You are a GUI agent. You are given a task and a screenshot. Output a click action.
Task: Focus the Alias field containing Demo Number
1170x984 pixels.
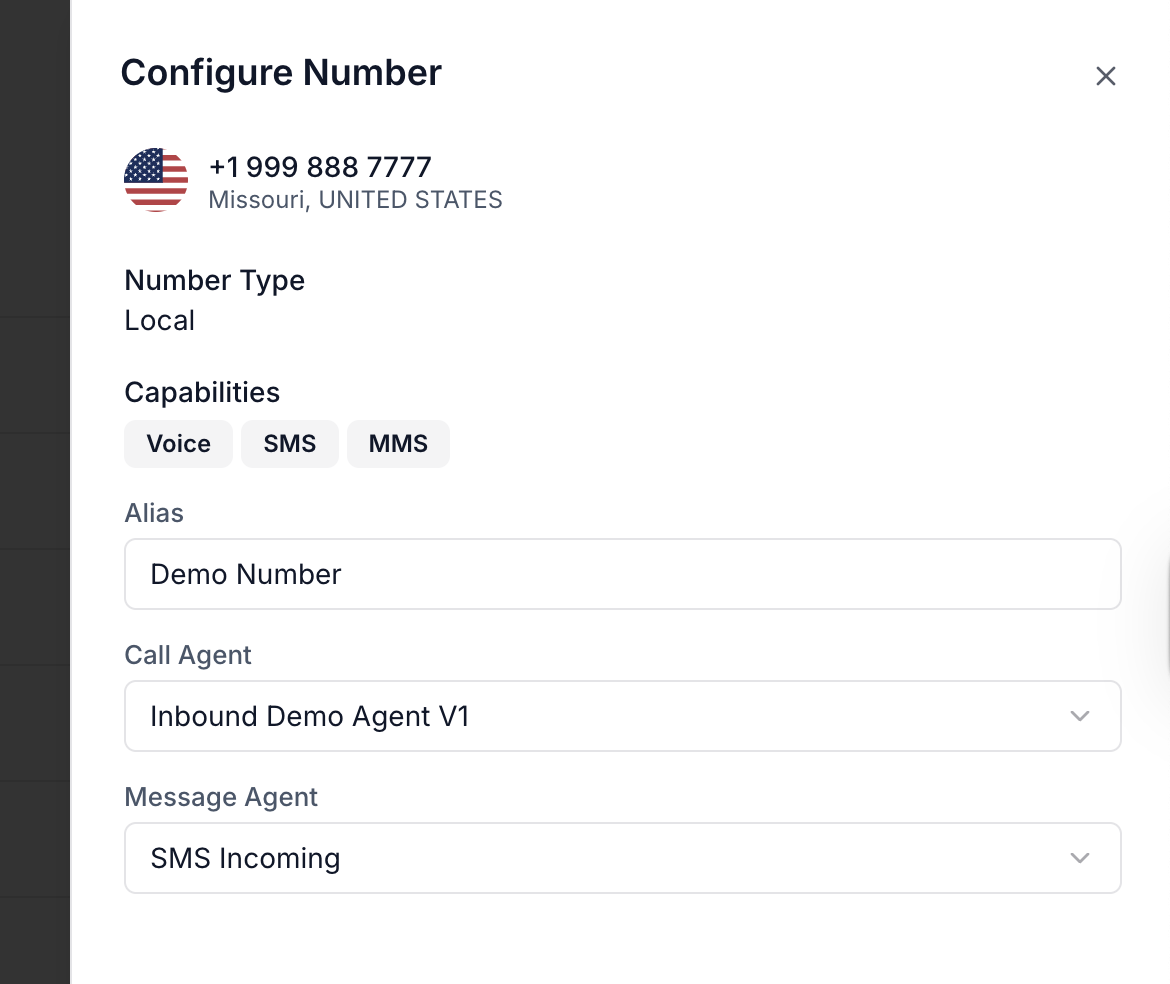(623, 574)
